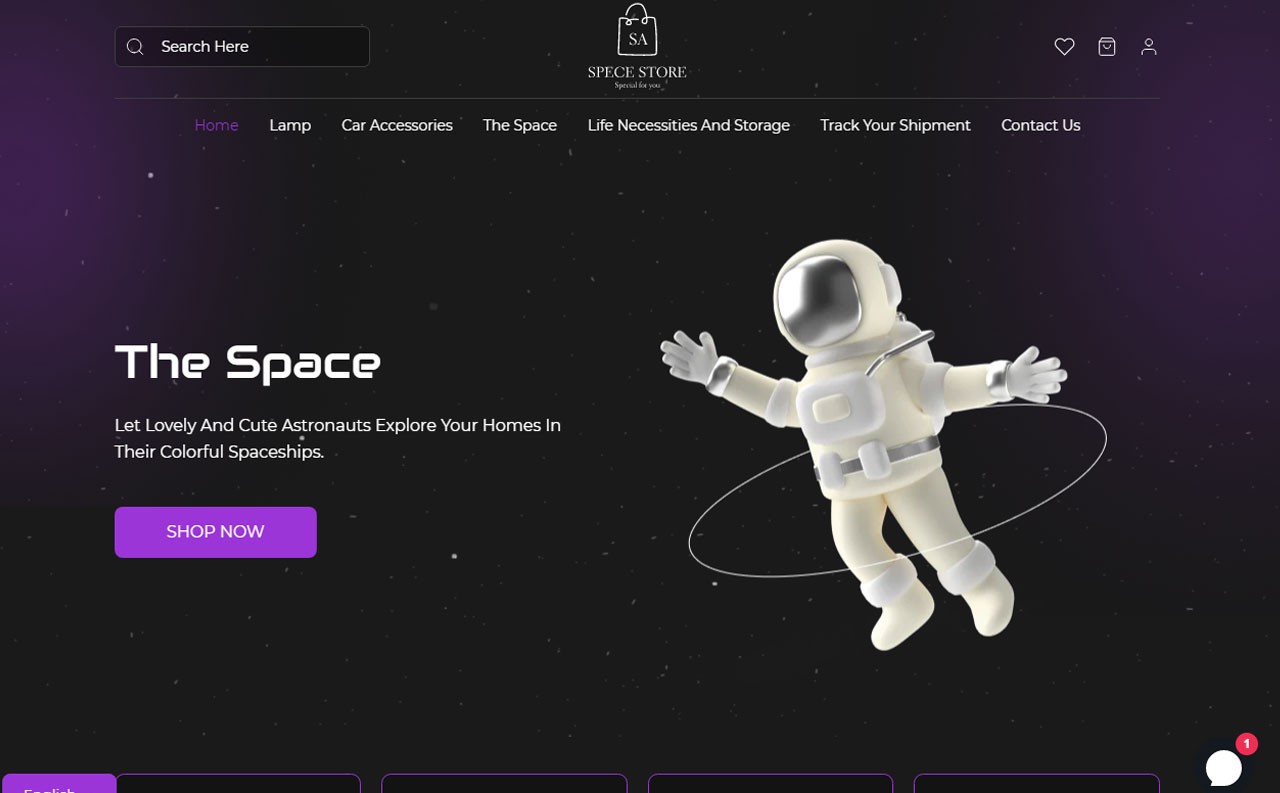
Task: Click The Space hero heading
Action: click(248, 361)
